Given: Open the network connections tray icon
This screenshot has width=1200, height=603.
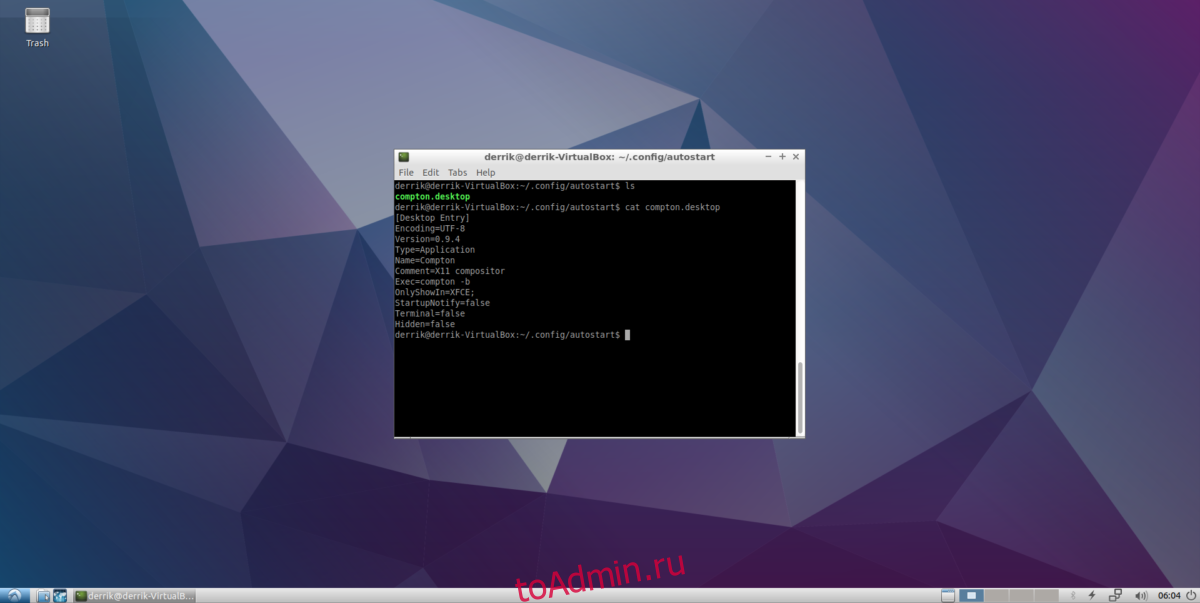Looking at the screenshot, I should tap(1116, 596).
